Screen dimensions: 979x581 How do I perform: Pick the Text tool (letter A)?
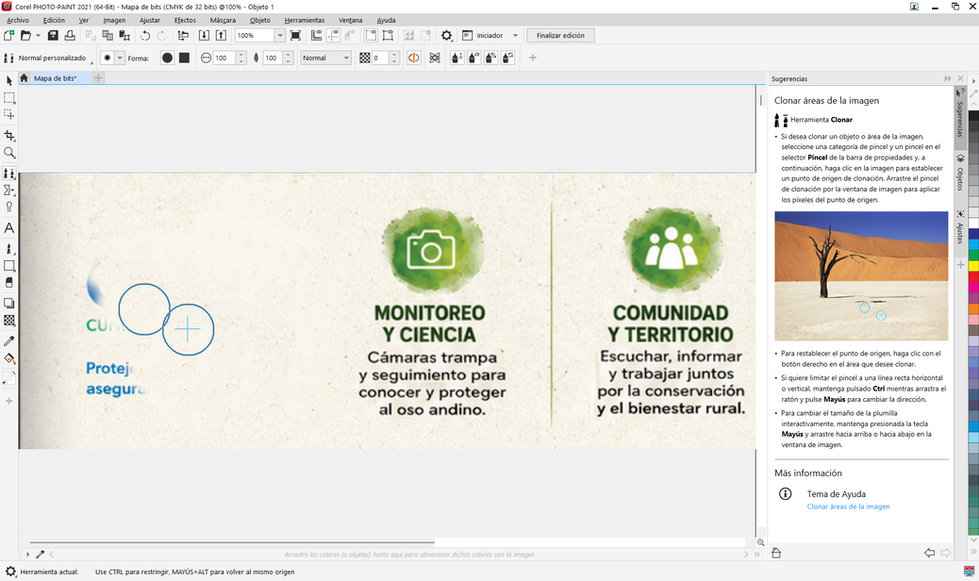[9, 228]
